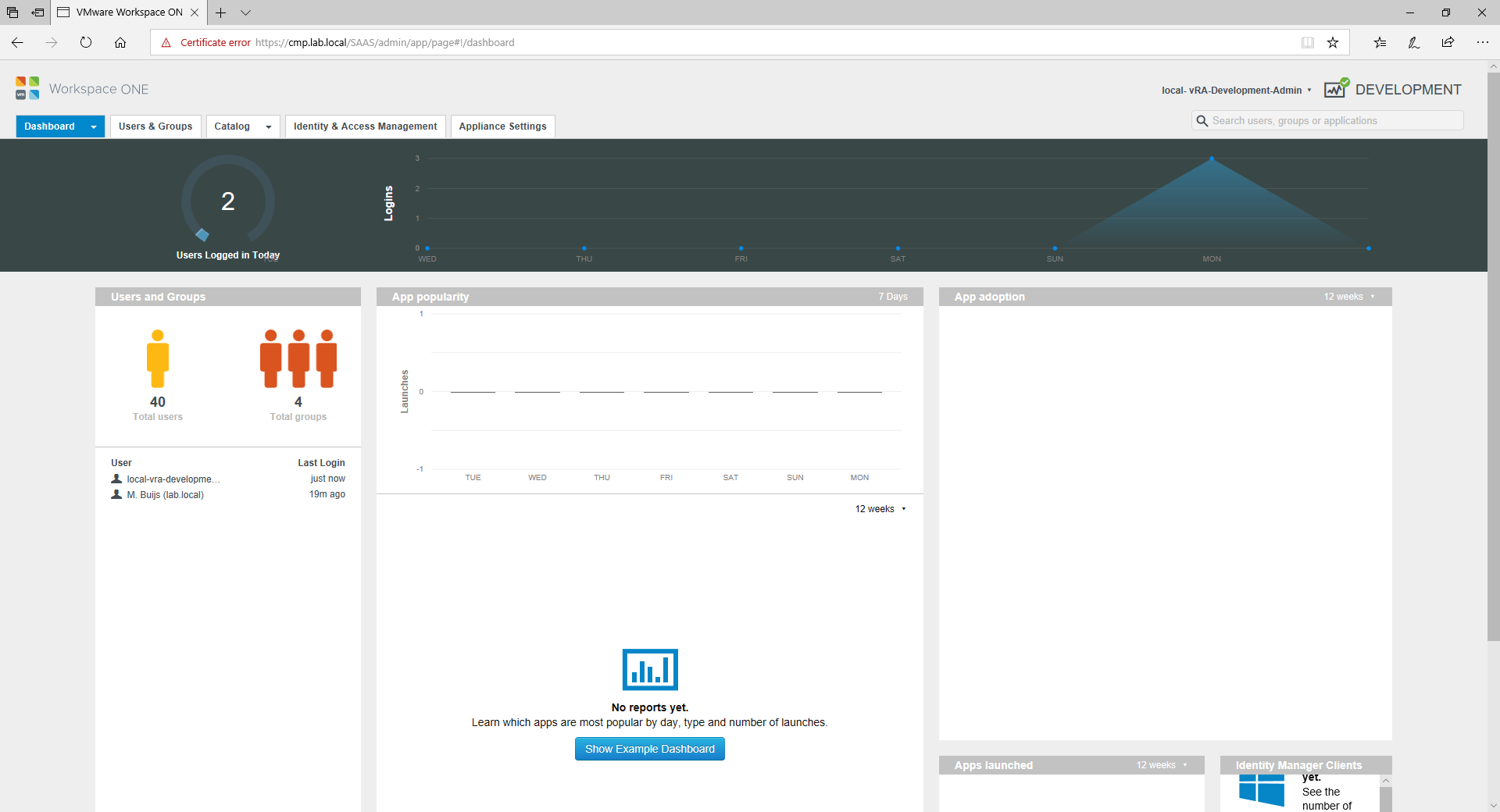Screen dimensions: 1500x812
Task: Click user icon beside local-vra-developme
Action: coord(116,479)
